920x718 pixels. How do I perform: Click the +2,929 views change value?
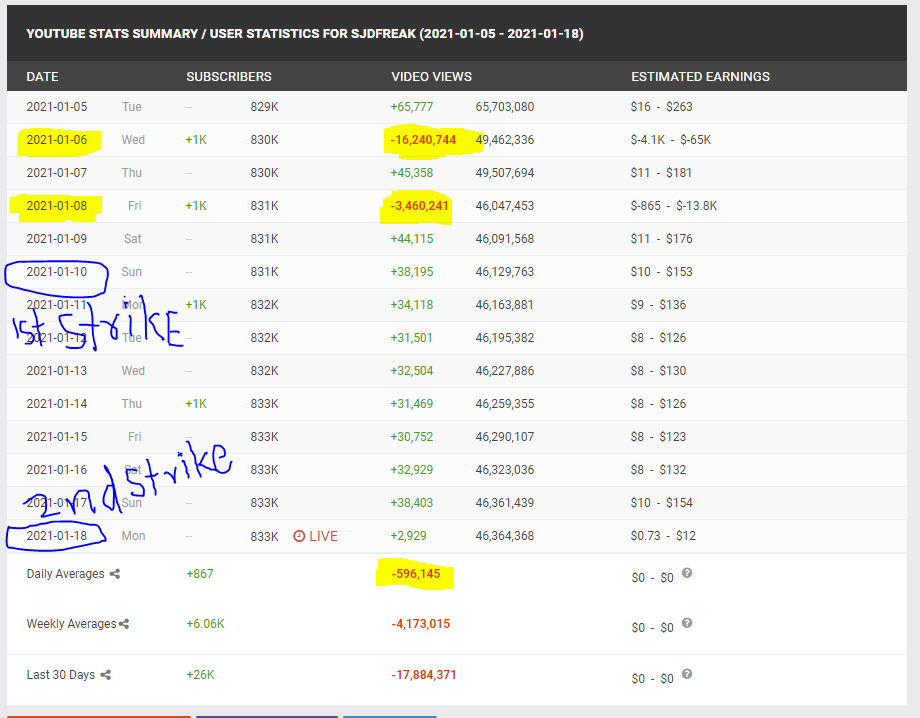click(408, 536)
